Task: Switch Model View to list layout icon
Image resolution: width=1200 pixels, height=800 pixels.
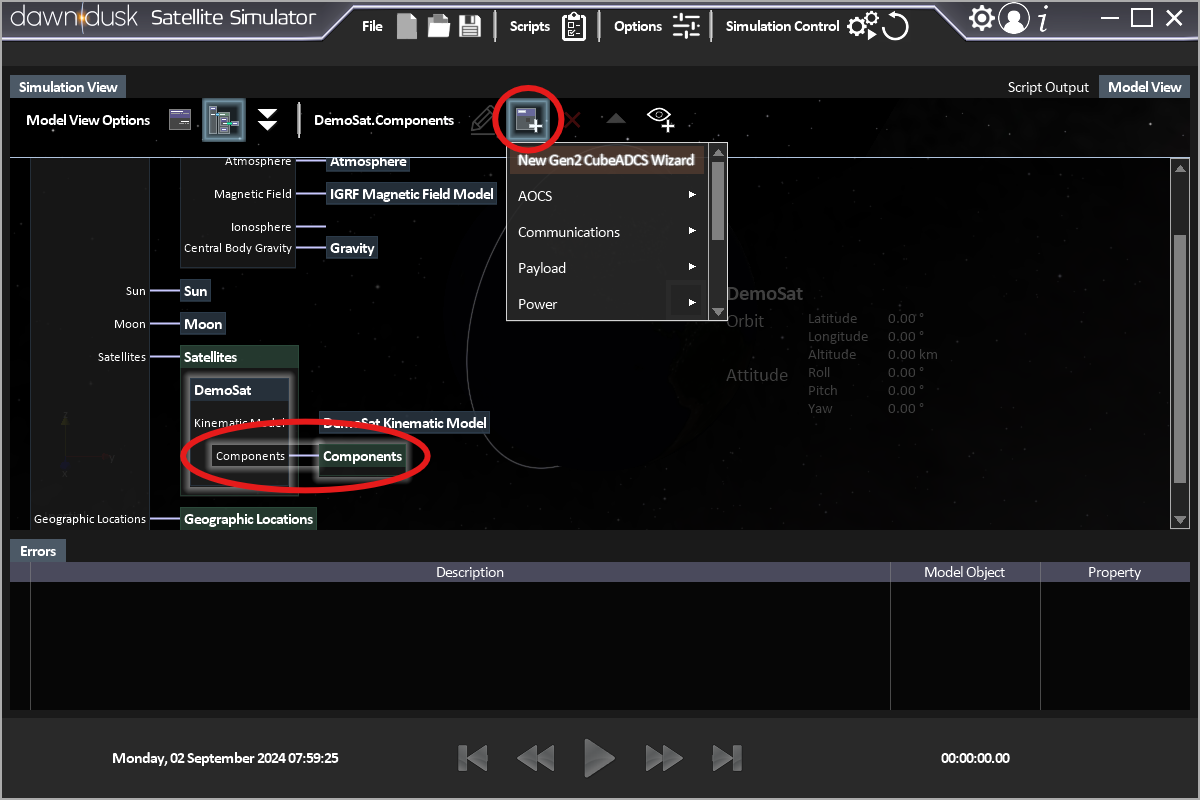Action: [179, 120]
